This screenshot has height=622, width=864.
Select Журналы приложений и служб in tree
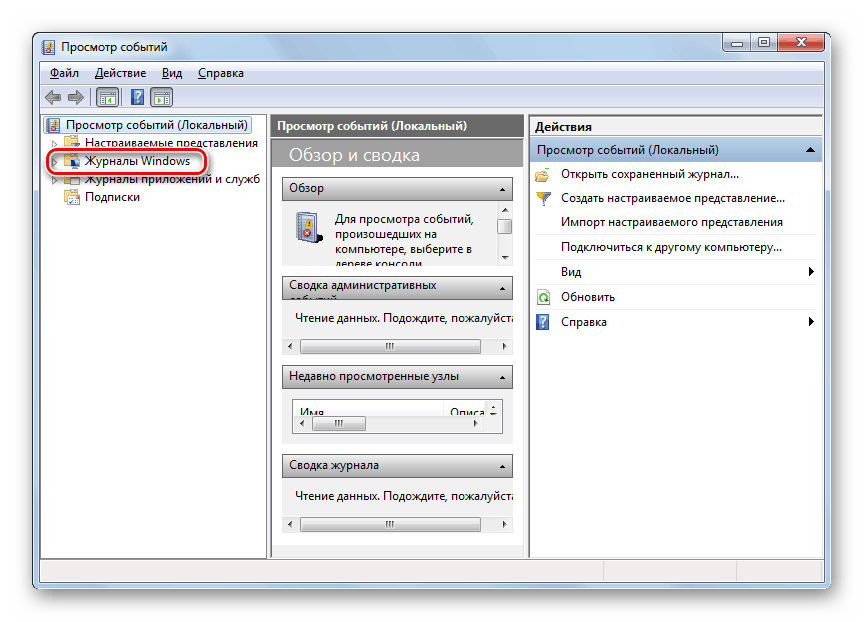pos(172,179)
